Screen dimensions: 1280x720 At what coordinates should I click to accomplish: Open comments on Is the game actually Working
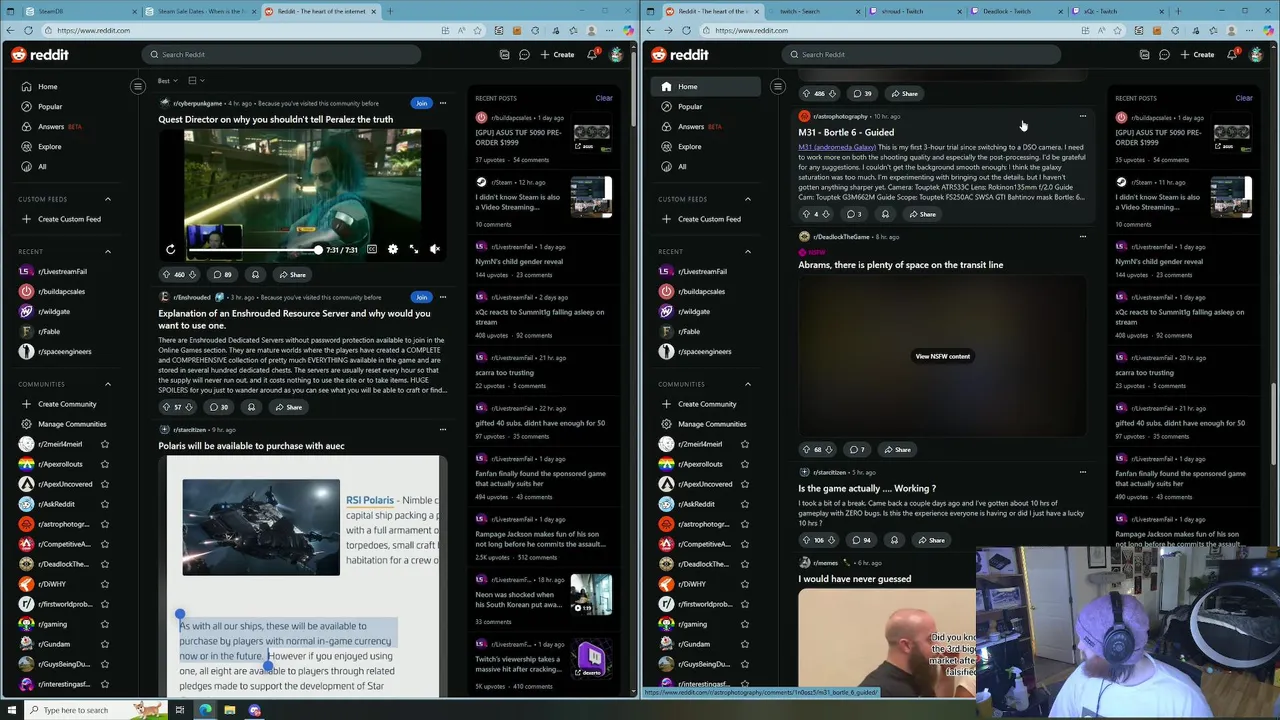[x=861, y=540]
